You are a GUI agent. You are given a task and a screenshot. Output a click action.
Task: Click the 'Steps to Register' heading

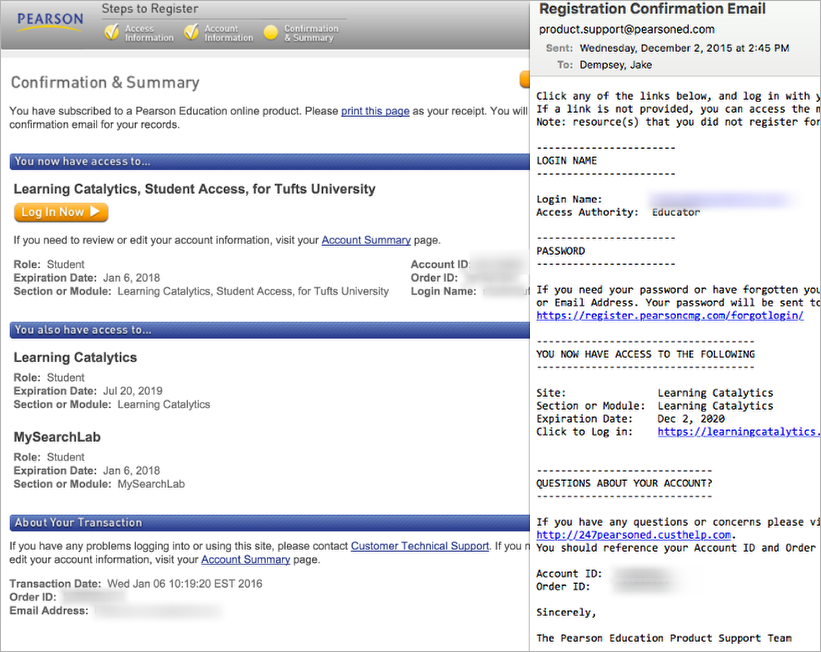(x=150, y=9)
